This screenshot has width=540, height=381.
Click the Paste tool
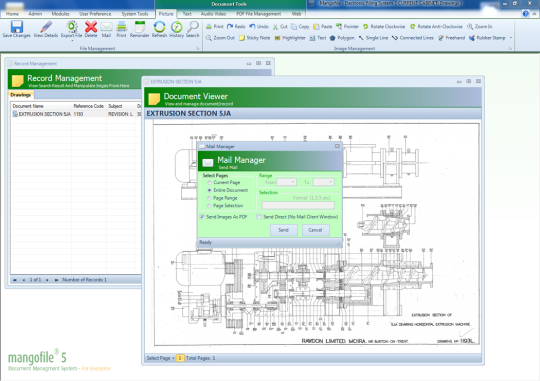(323, 27)
